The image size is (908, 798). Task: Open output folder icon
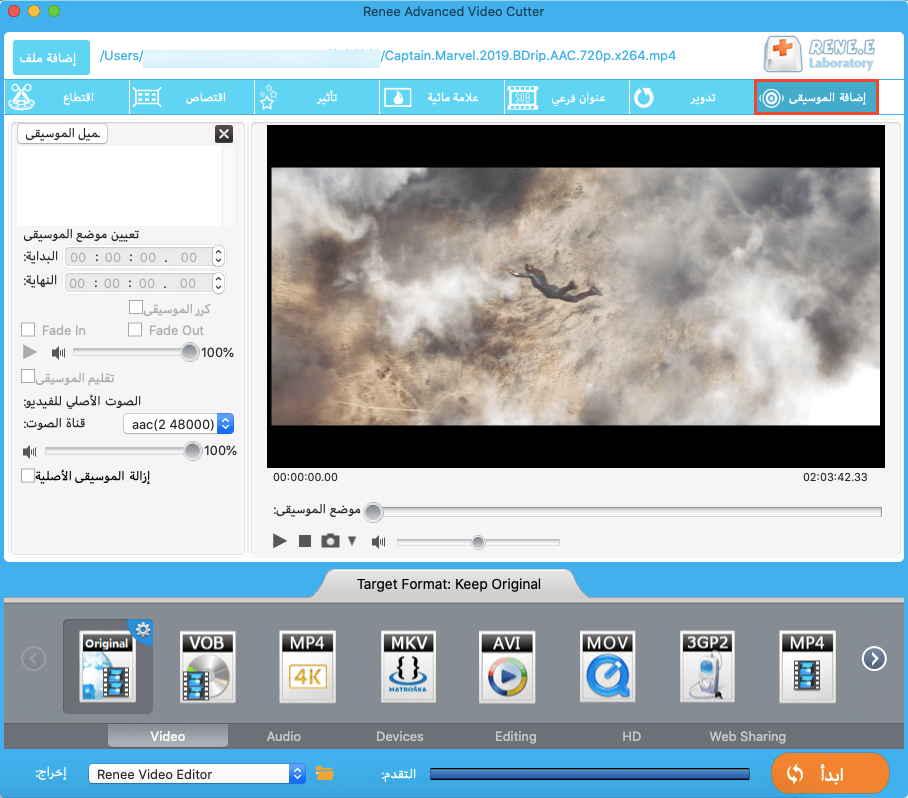(324, 773)
